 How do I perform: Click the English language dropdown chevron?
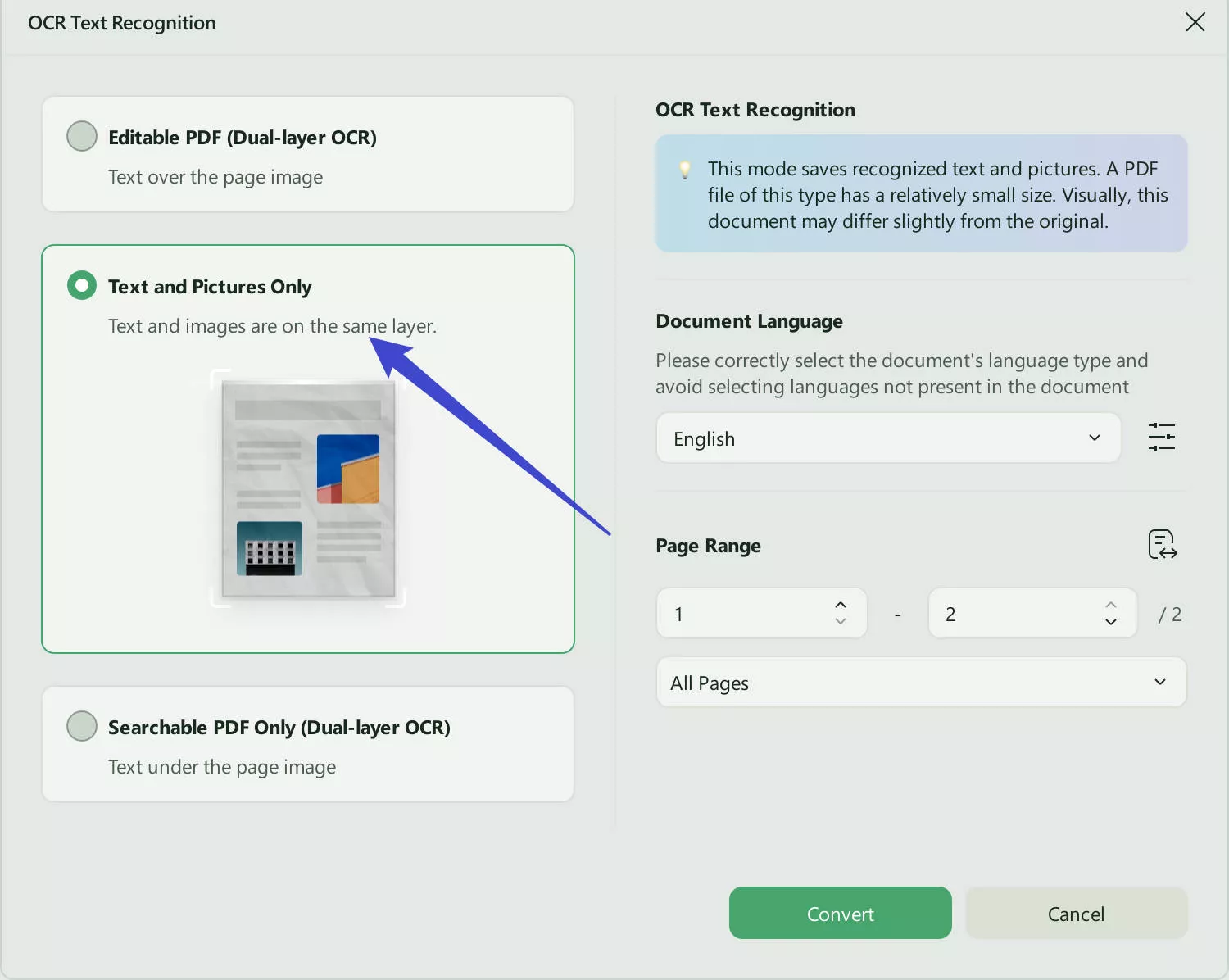pos(1094,438)
